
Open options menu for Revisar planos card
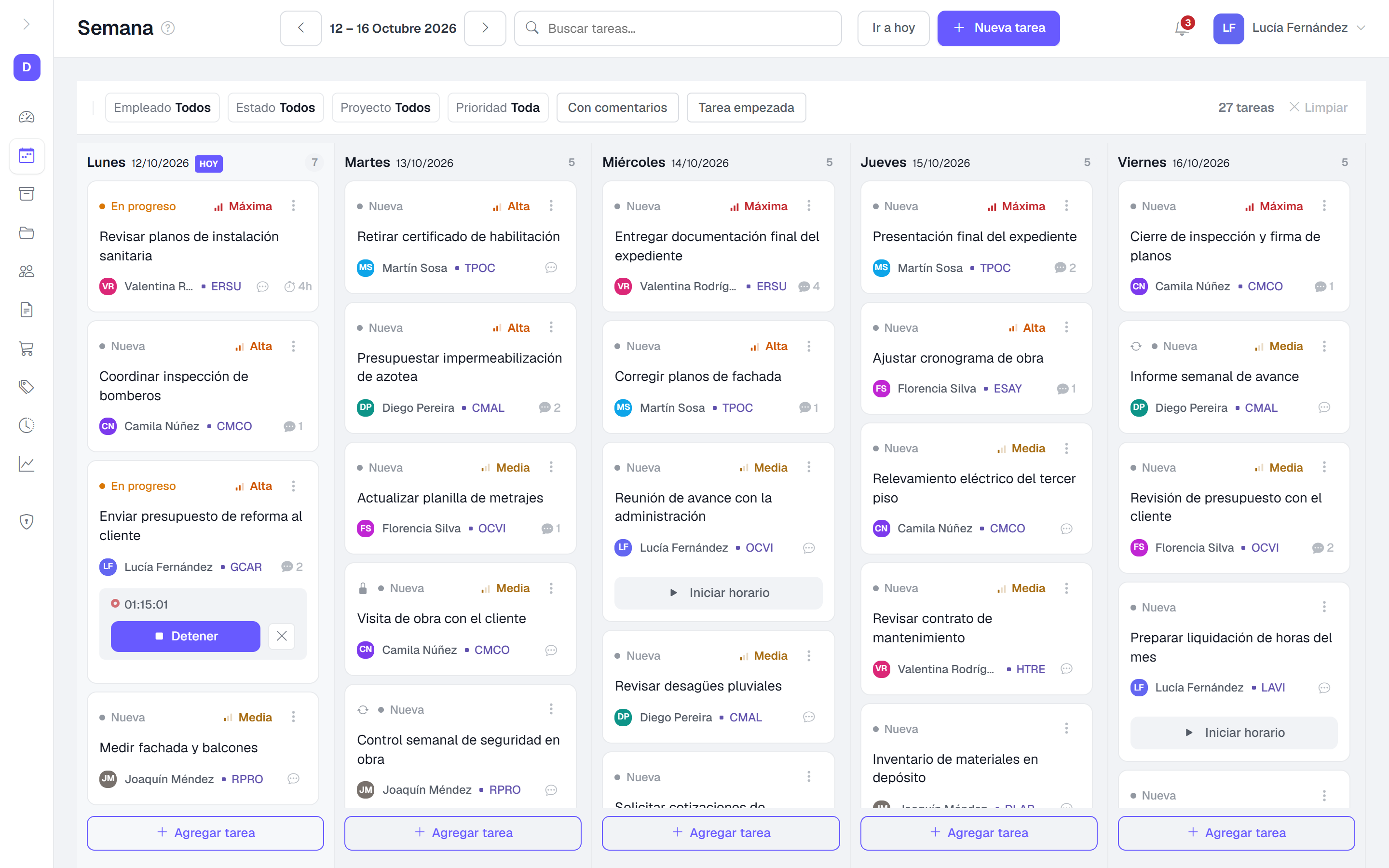tap(293, 205)
